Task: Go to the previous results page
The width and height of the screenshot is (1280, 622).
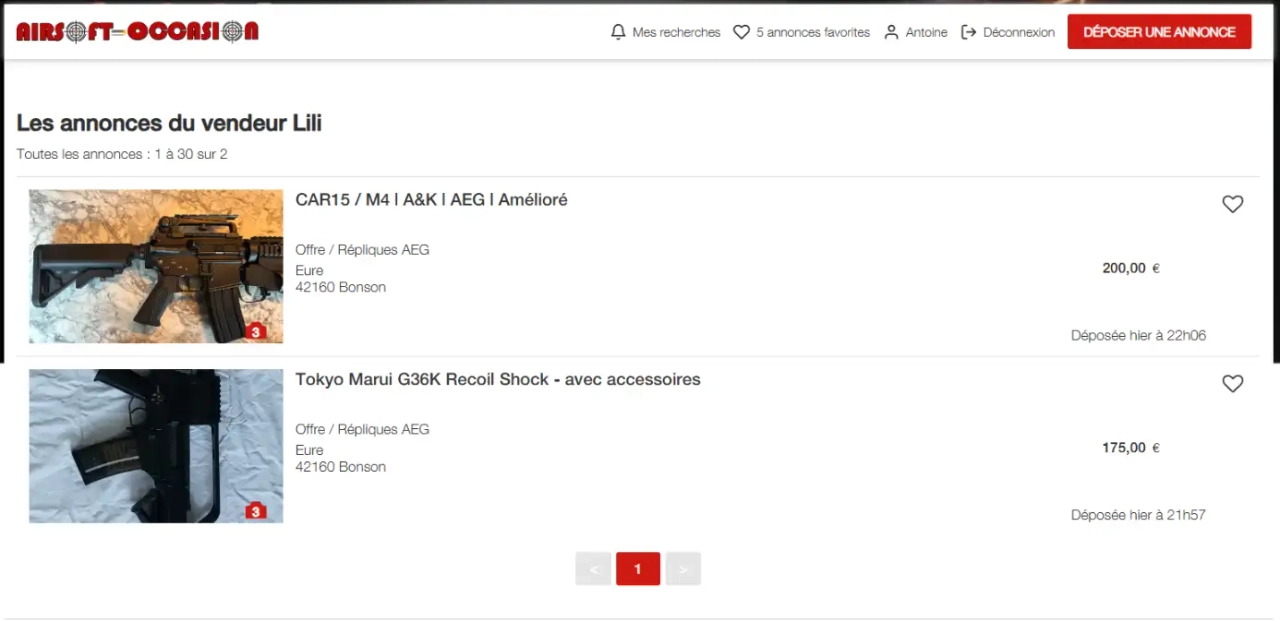Action: coord(593,569)
